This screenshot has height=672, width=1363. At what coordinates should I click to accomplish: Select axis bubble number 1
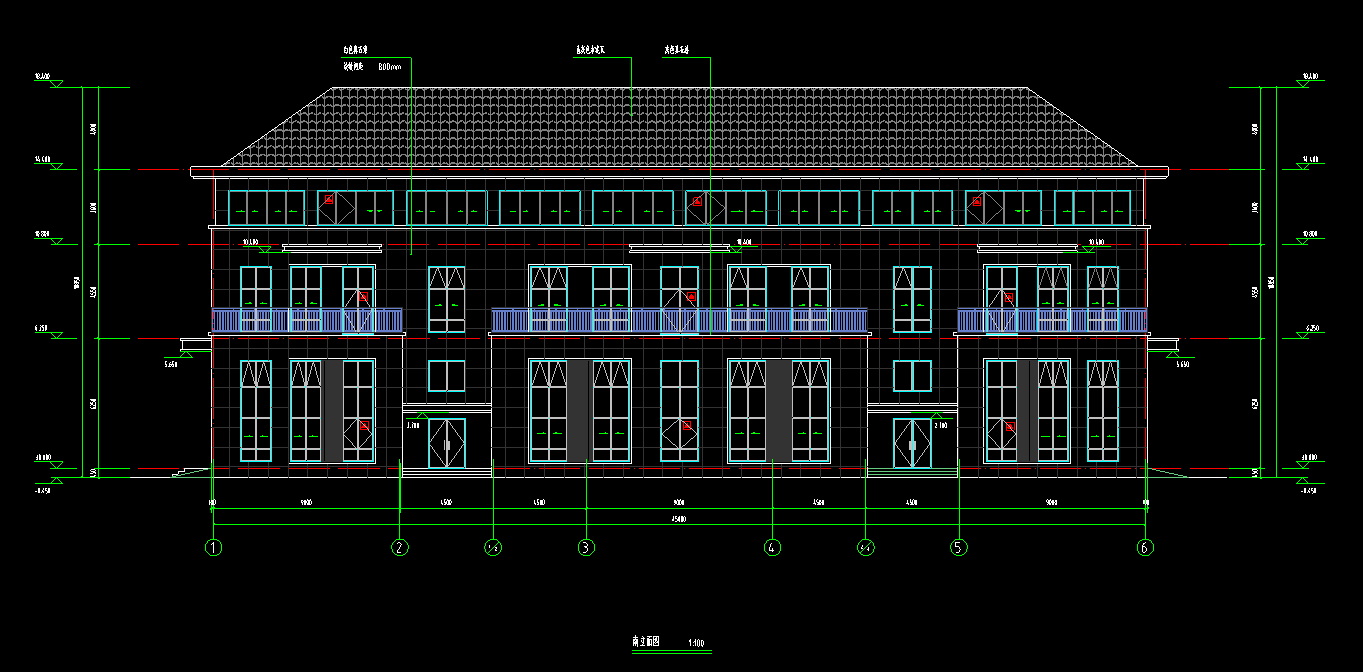pyautogui.click(x=212, y=547)
